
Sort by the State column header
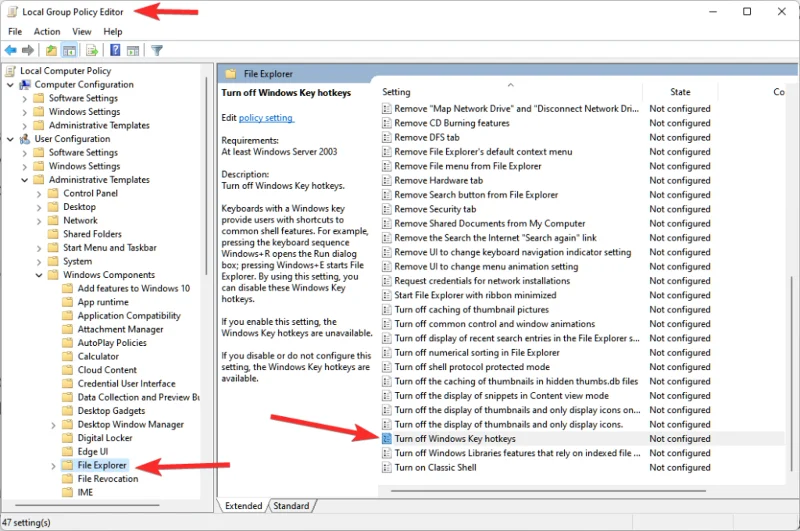[680, 92]
